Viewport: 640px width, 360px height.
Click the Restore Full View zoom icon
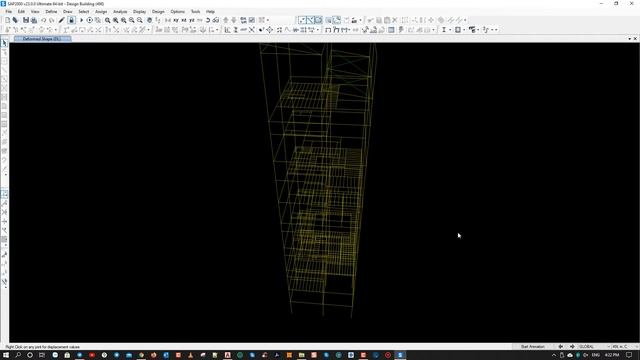(116, 20)
